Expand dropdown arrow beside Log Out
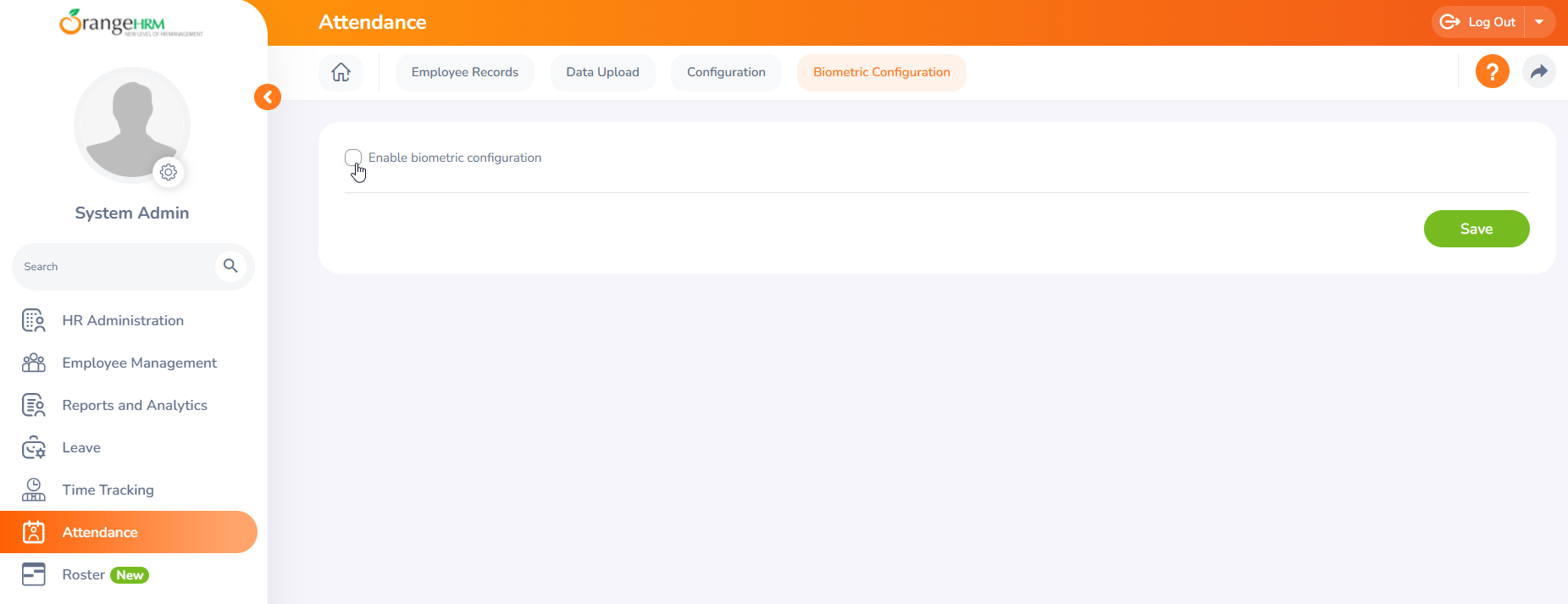 tap(1539, 22)
